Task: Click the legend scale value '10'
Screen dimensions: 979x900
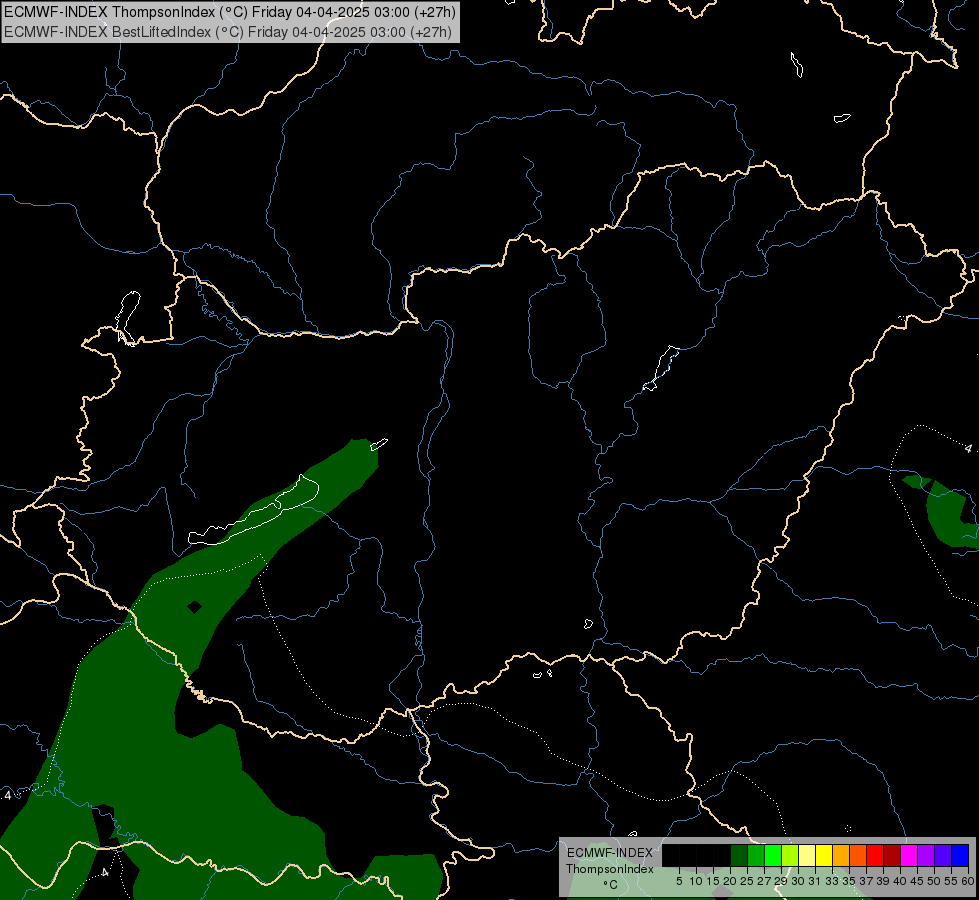Action: pos(696,881)
